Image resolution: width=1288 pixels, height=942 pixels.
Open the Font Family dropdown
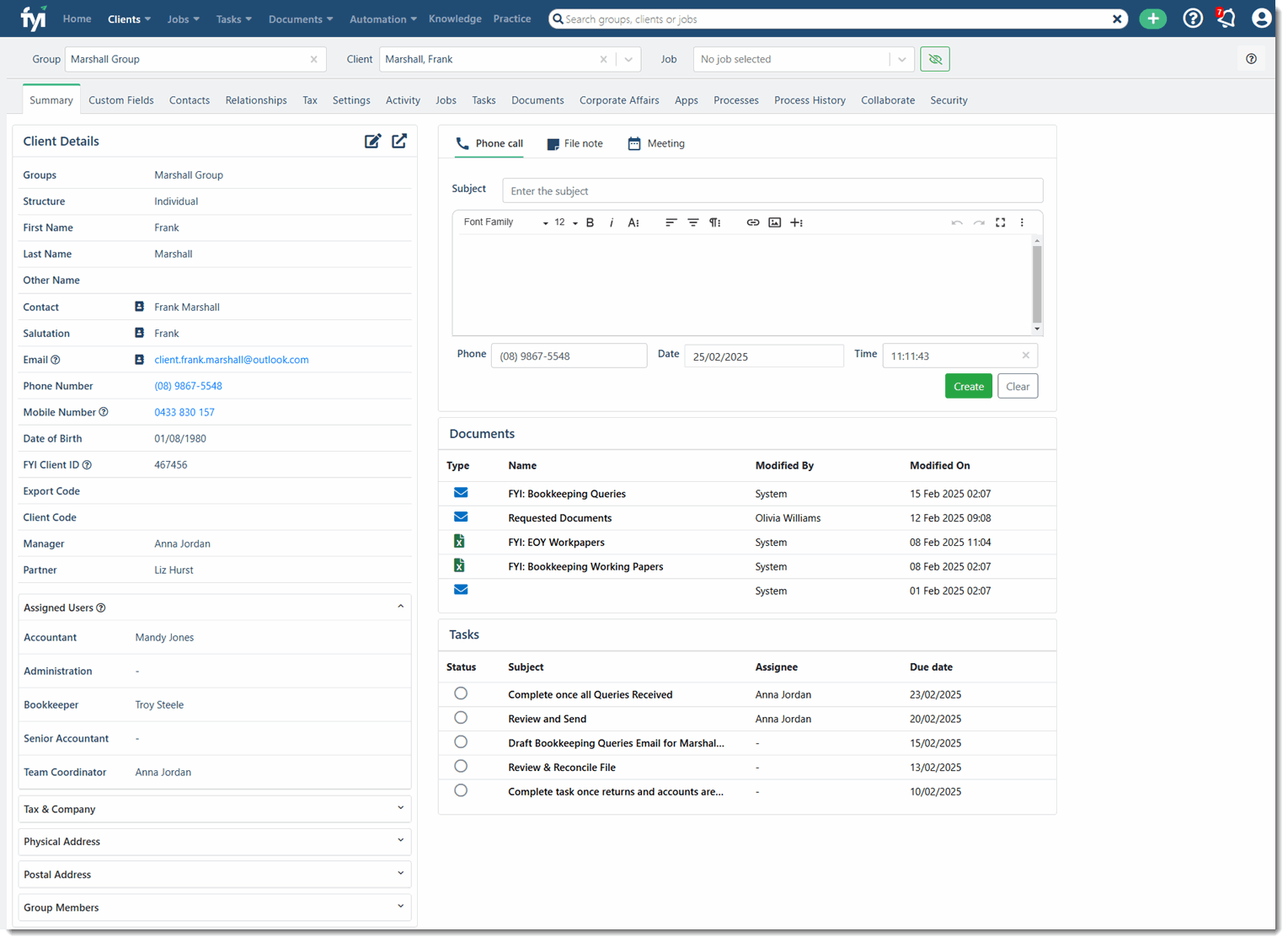pyautogui.click(x=505, y=222)
